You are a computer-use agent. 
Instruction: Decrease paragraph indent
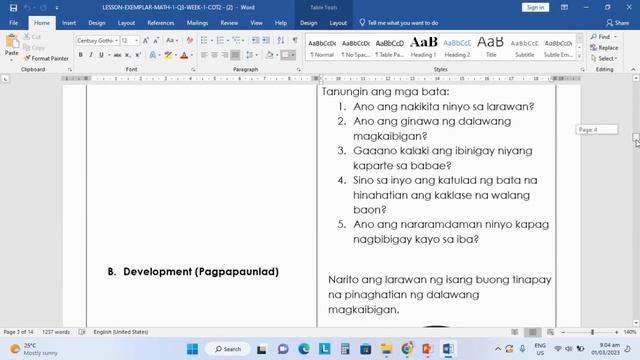[x=256, y=40]
